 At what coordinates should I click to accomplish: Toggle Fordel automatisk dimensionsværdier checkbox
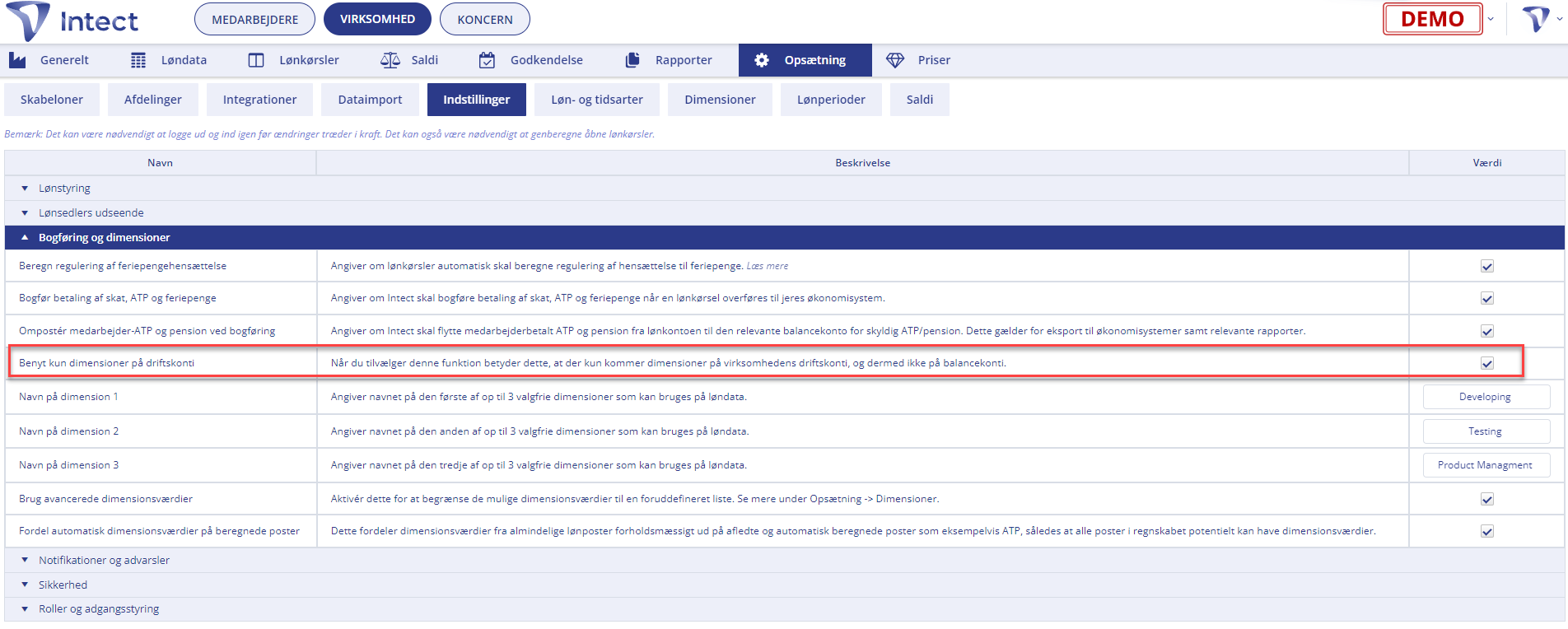click(x=1487, y=531)
